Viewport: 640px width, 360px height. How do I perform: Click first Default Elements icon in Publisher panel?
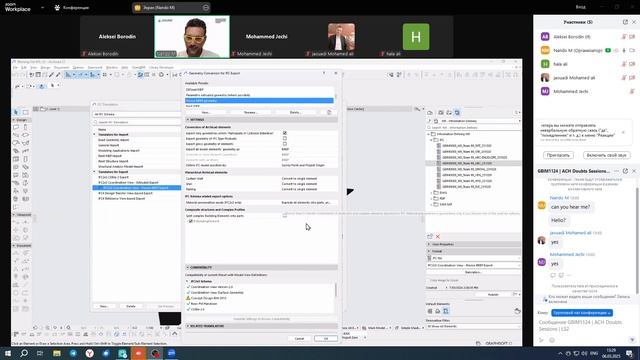430,311
